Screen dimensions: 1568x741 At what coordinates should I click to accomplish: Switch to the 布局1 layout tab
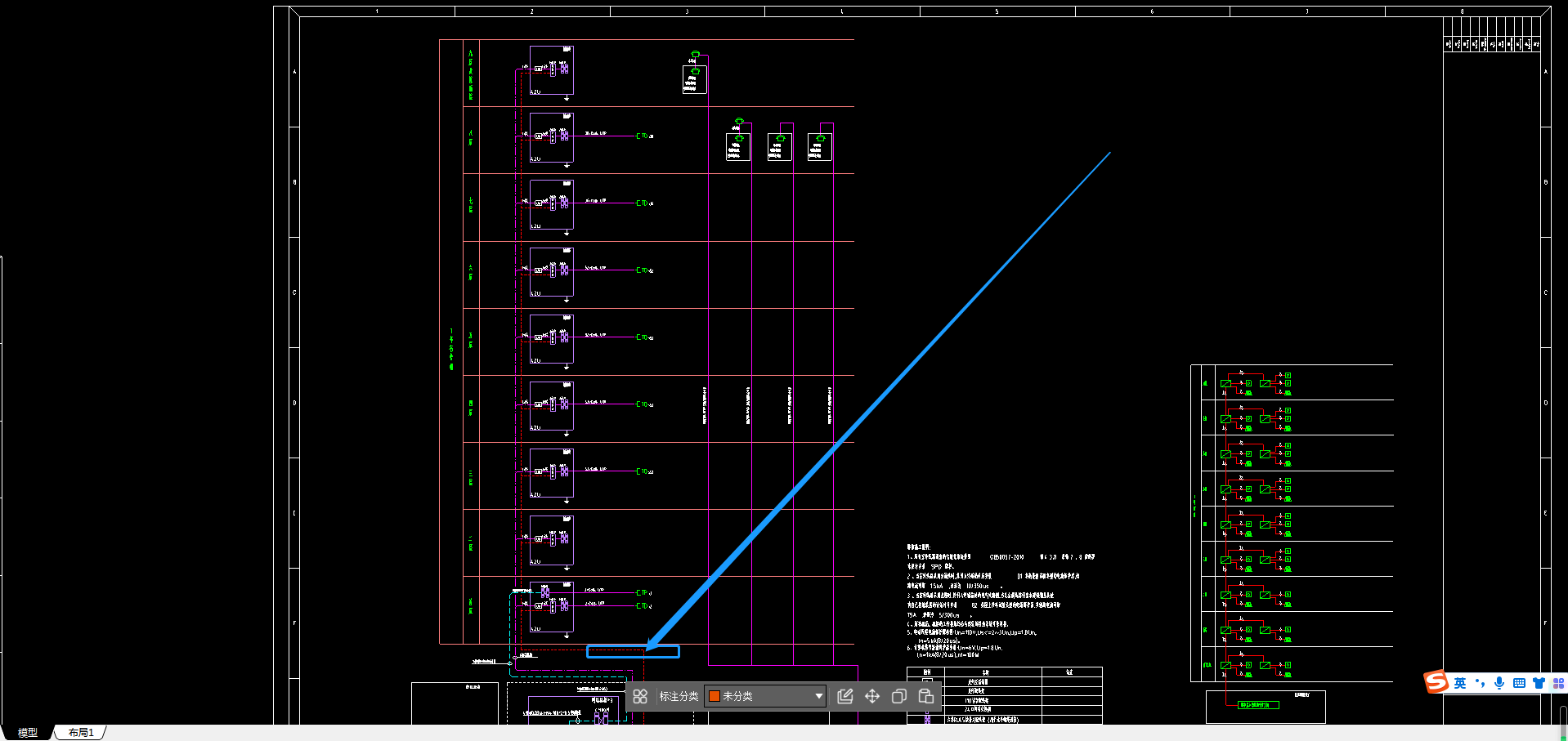(81, 733)
